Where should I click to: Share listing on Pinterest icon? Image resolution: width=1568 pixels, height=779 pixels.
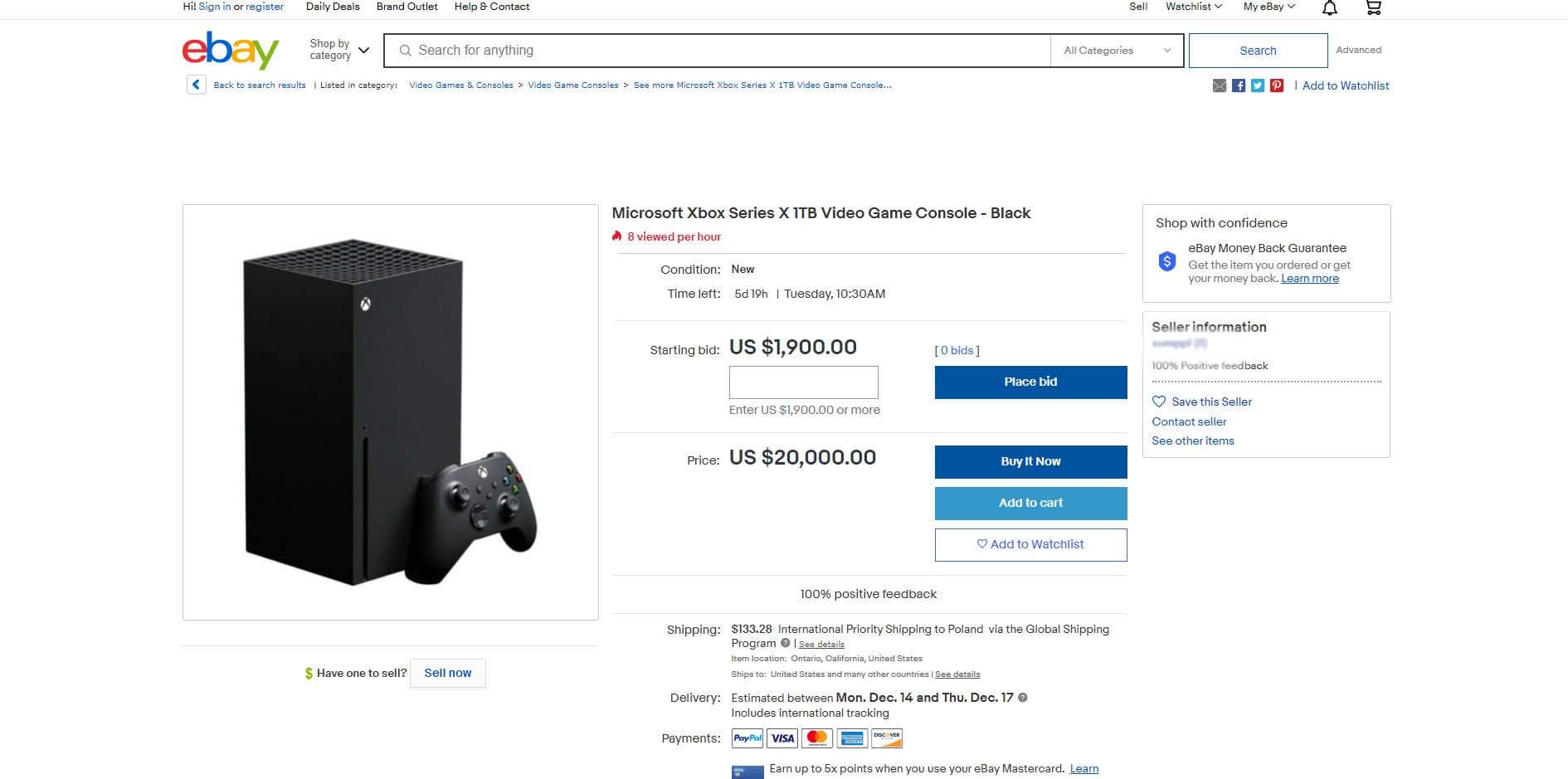coord(1277,85)
